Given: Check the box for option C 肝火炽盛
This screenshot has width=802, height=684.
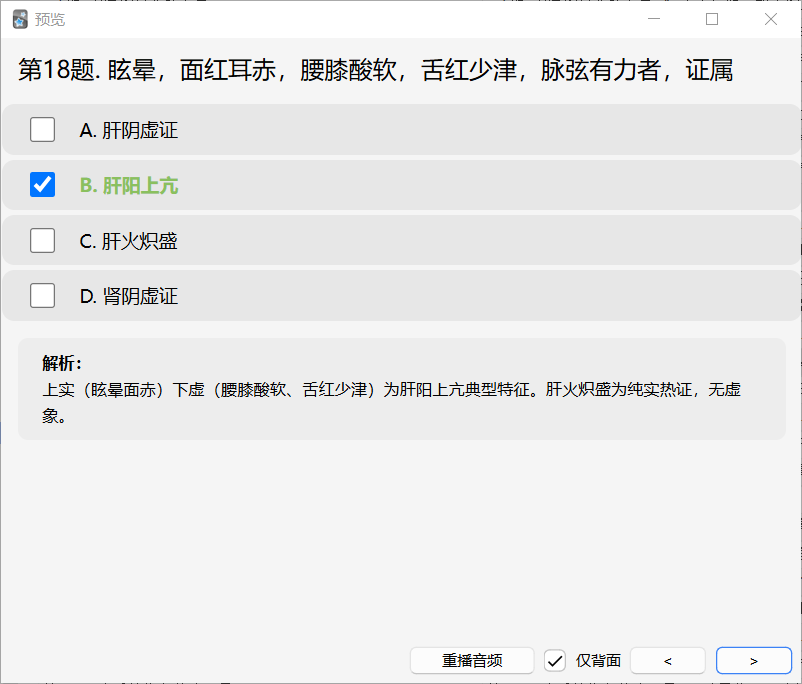Looking at the screenshot, I should 42,240.
